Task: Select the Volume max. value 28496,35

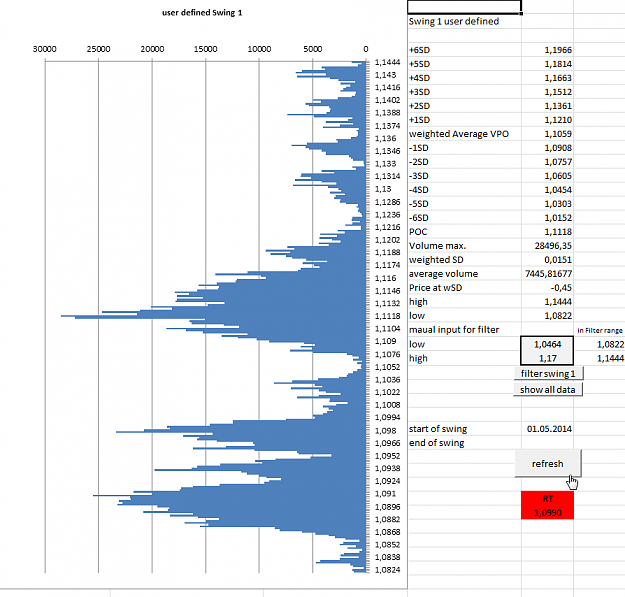Action: [x=553, y=245]
